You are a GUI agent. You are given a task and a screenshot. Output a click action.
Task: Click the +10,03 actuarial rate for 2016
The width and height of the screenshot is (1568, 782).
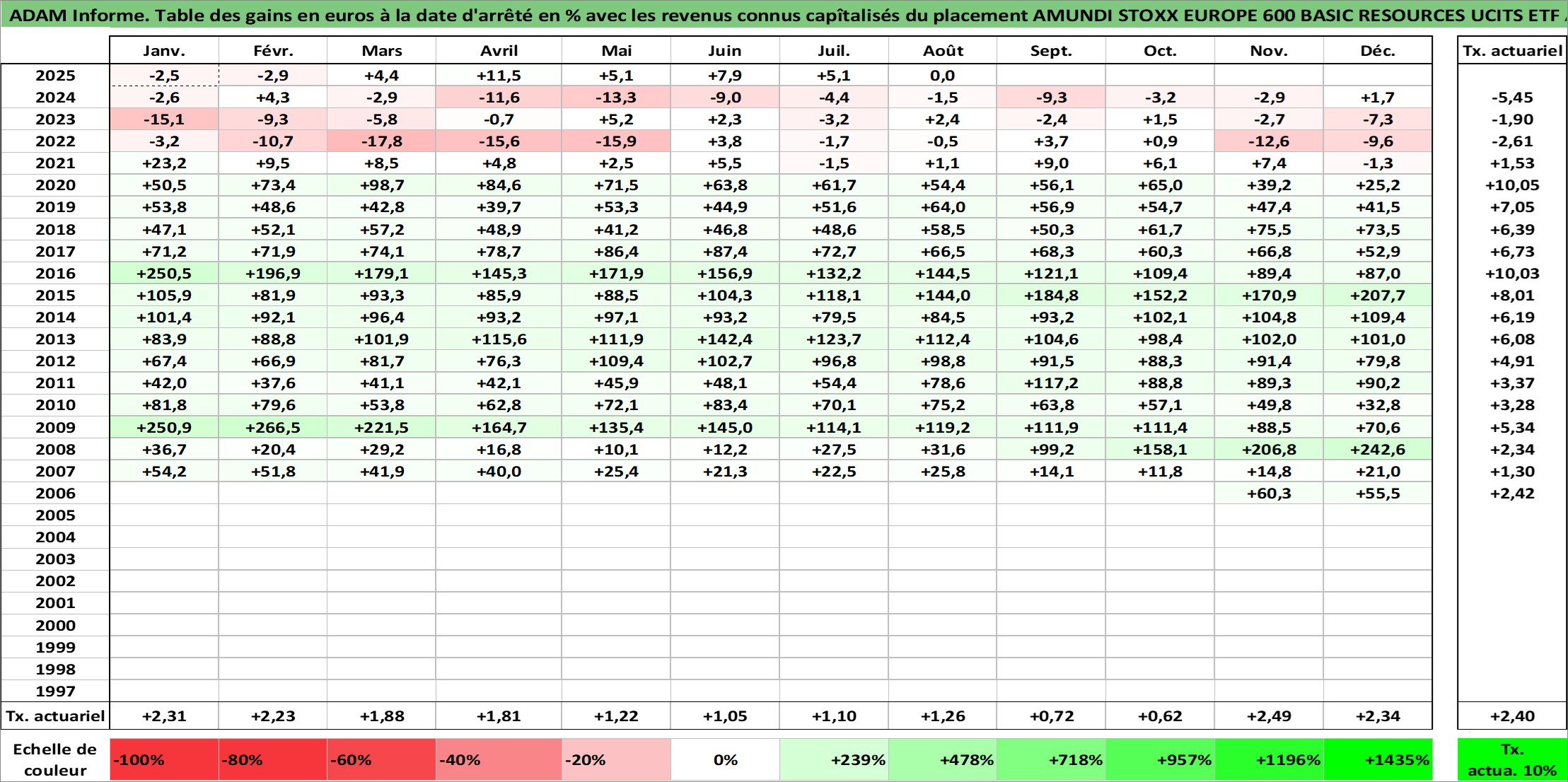tap(1513, 274)
